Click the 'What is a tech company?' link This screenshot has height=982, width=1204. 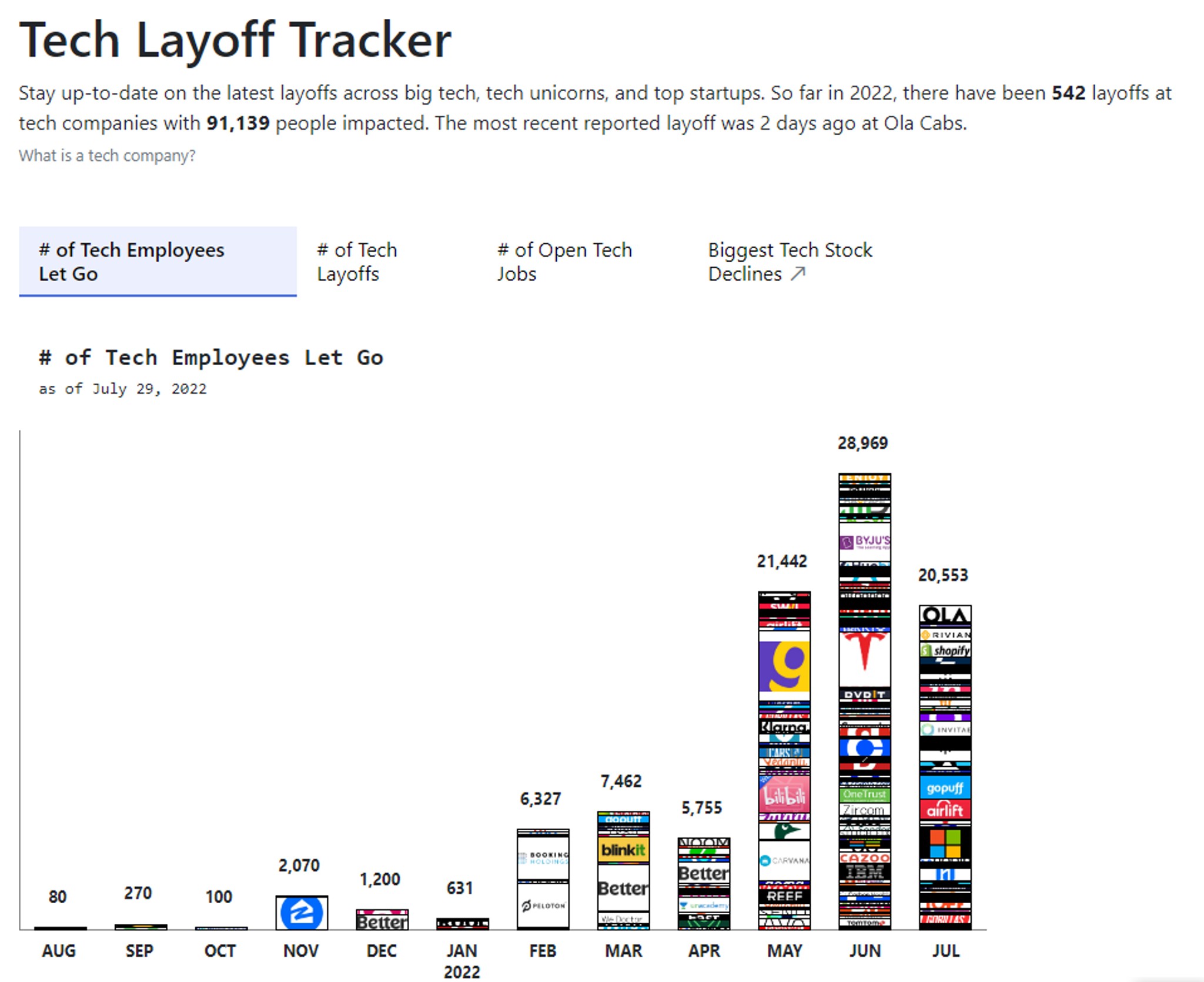(107, 156)
